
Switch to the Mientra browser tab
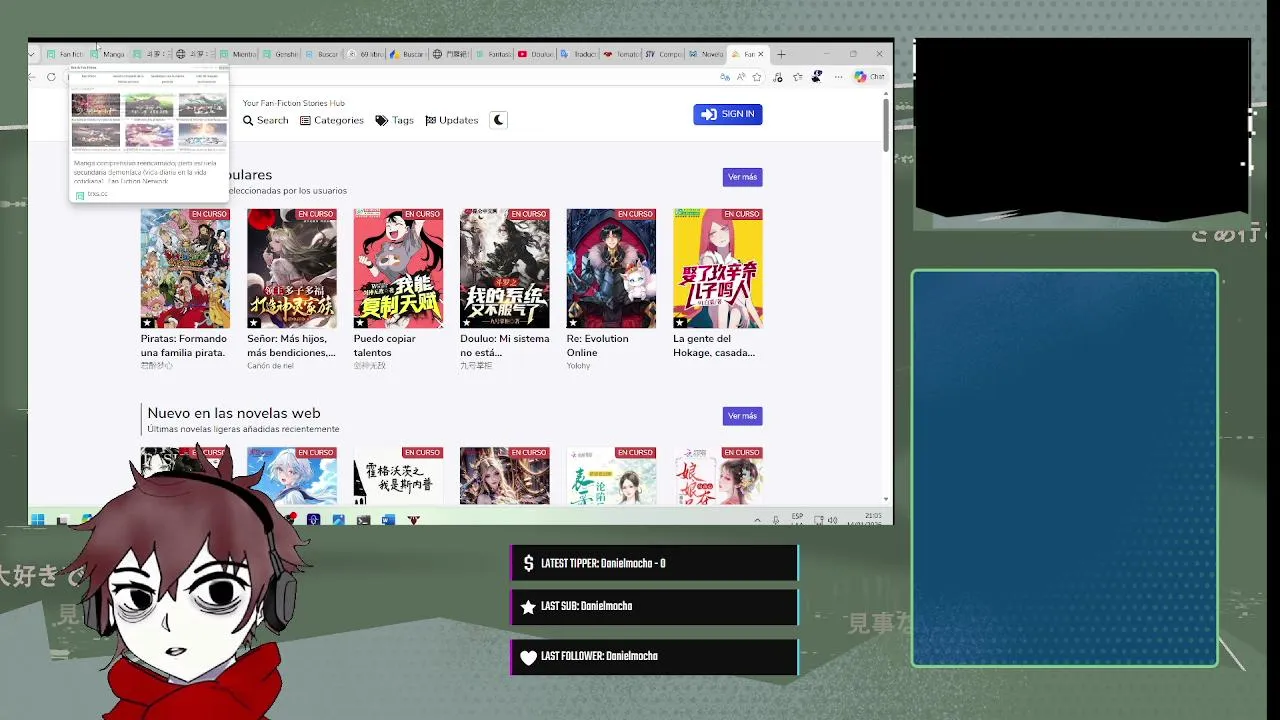click(x=237, y=54)
